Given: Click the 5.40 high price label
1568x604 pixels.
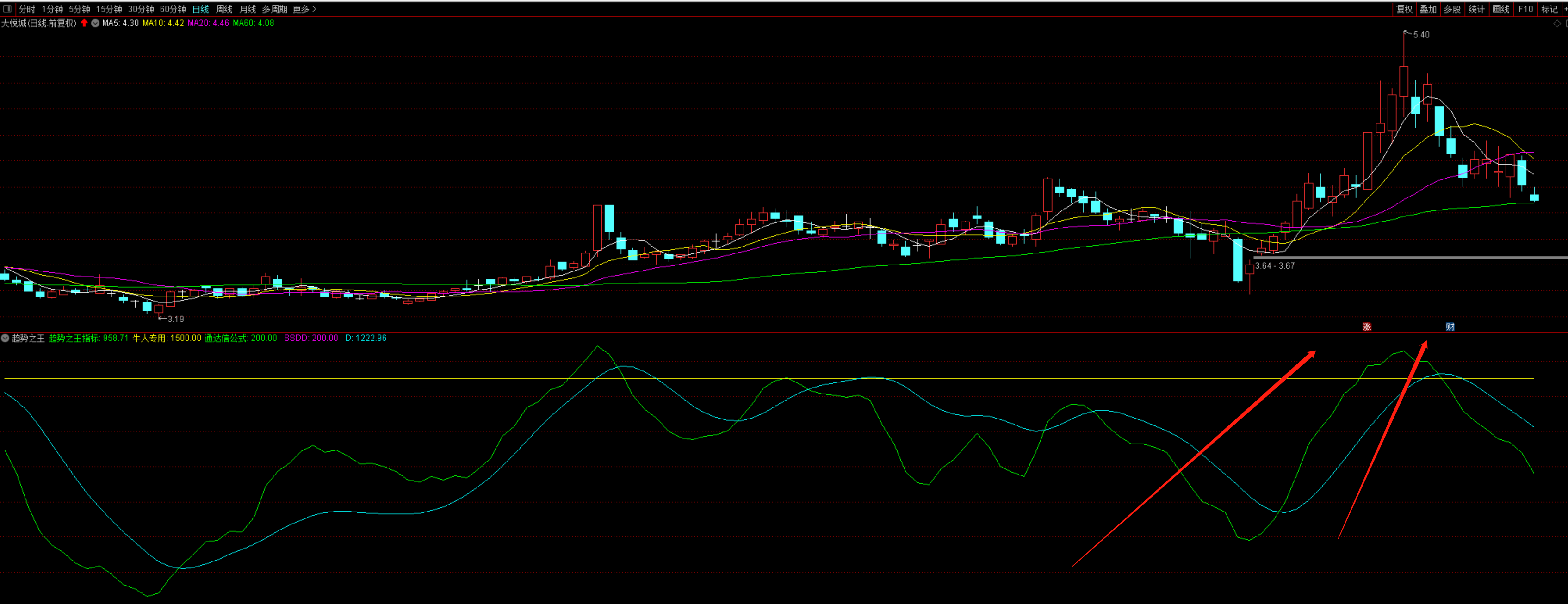Looking at the screenshot, I should click(x=1421, y=35).
